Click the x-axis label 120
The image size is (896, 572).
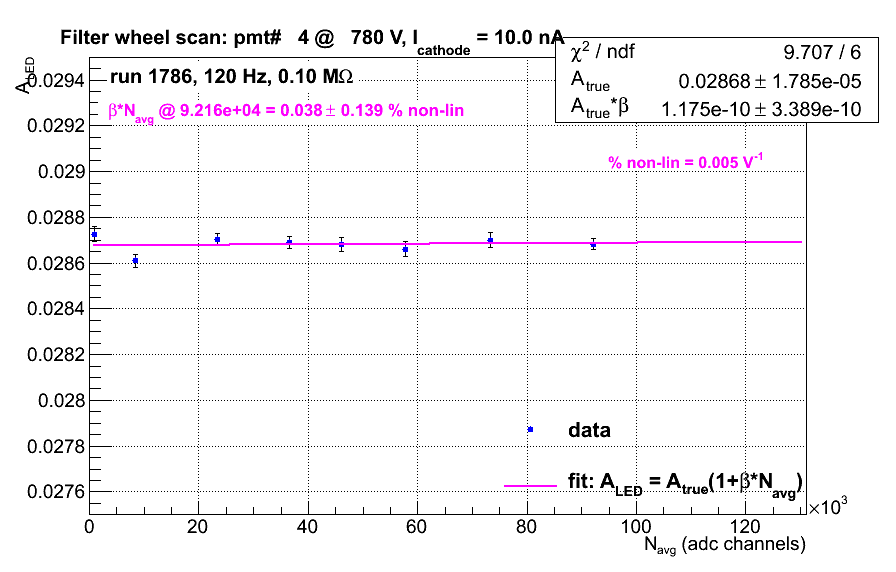coord(745,526)
